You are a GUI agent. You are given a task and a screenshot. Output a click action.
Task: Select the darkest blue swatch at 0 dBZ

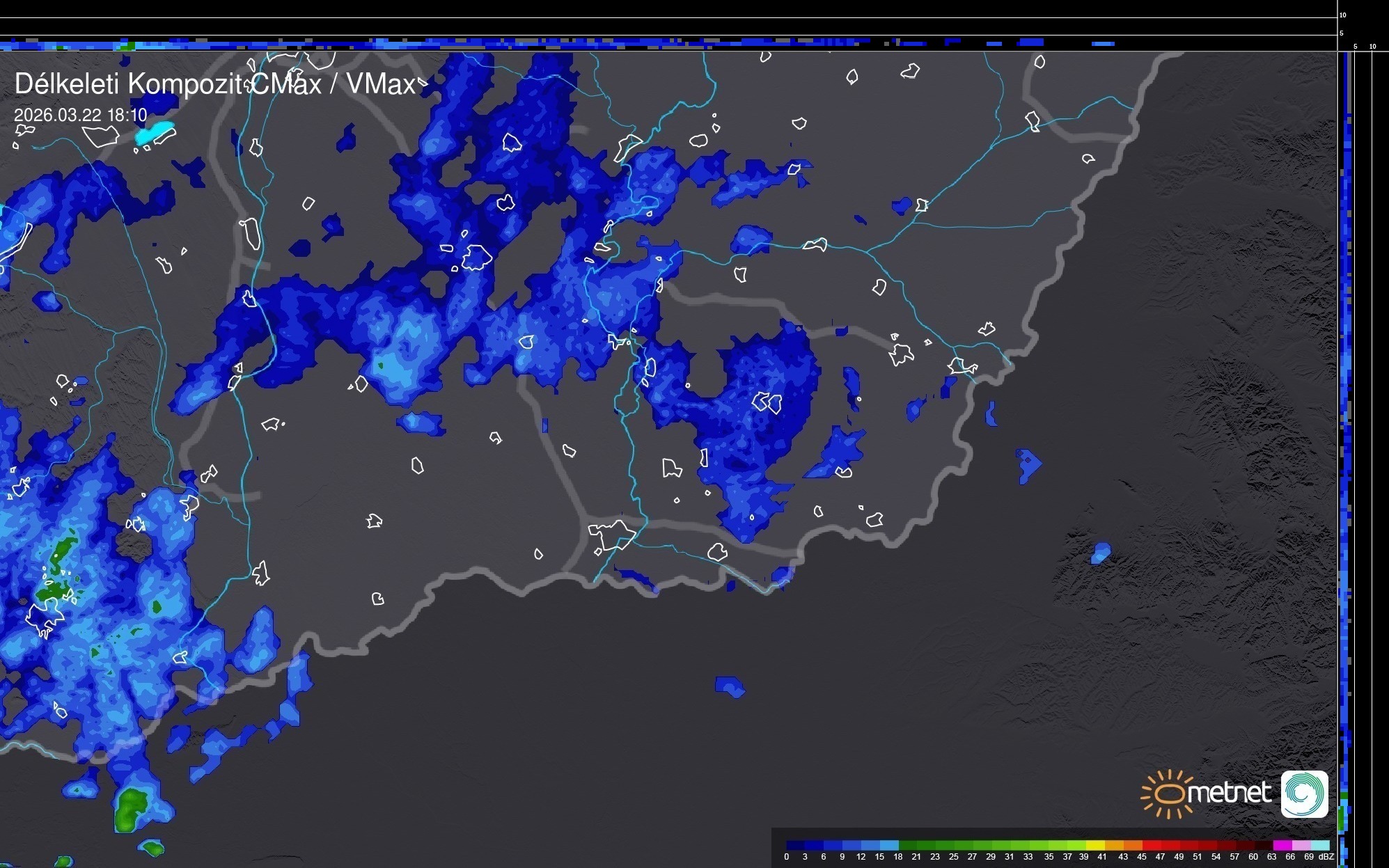coord(795,845)
